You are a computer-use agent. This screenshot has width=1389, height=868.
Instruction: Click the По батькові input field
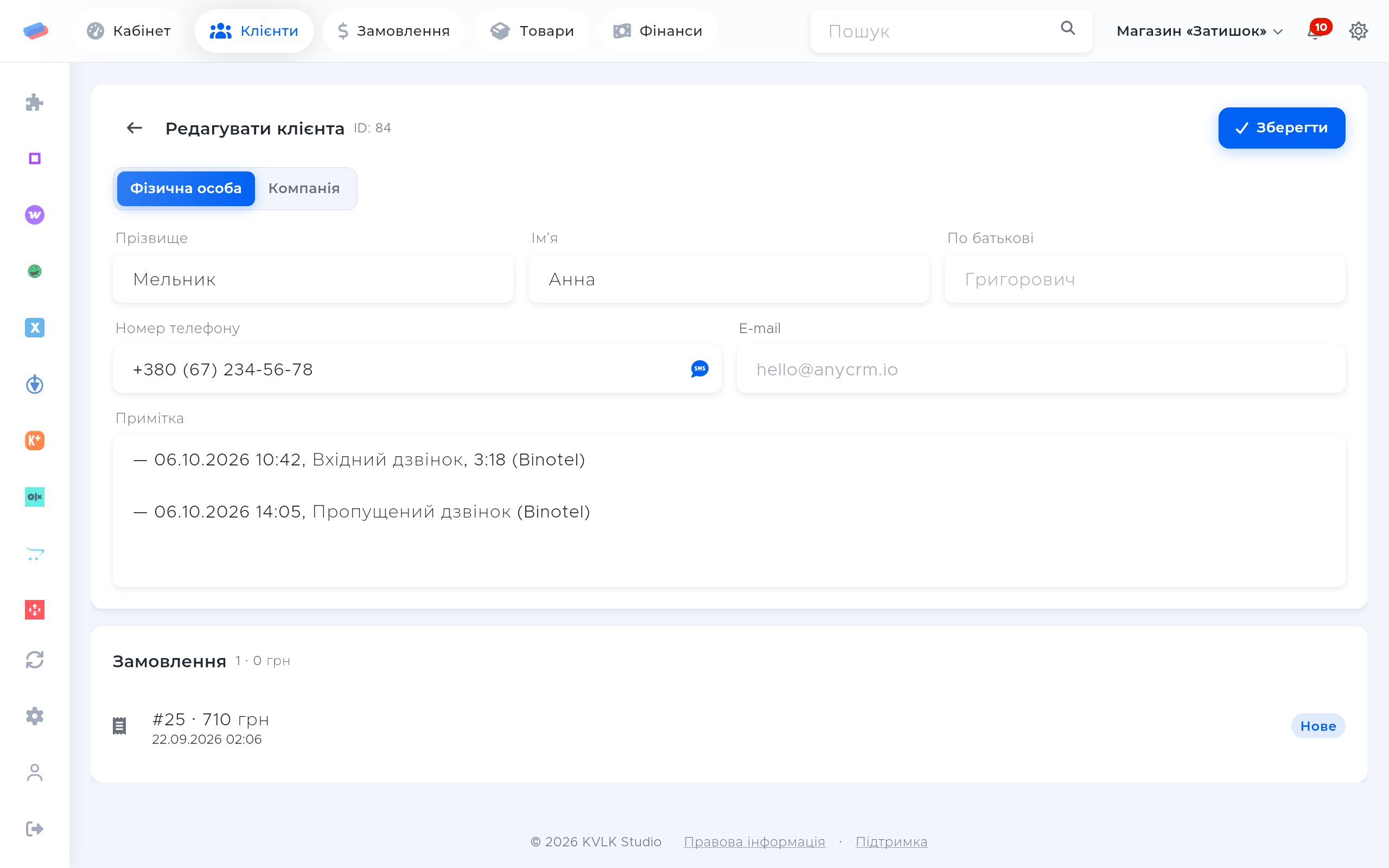(x=1144, y=279)
